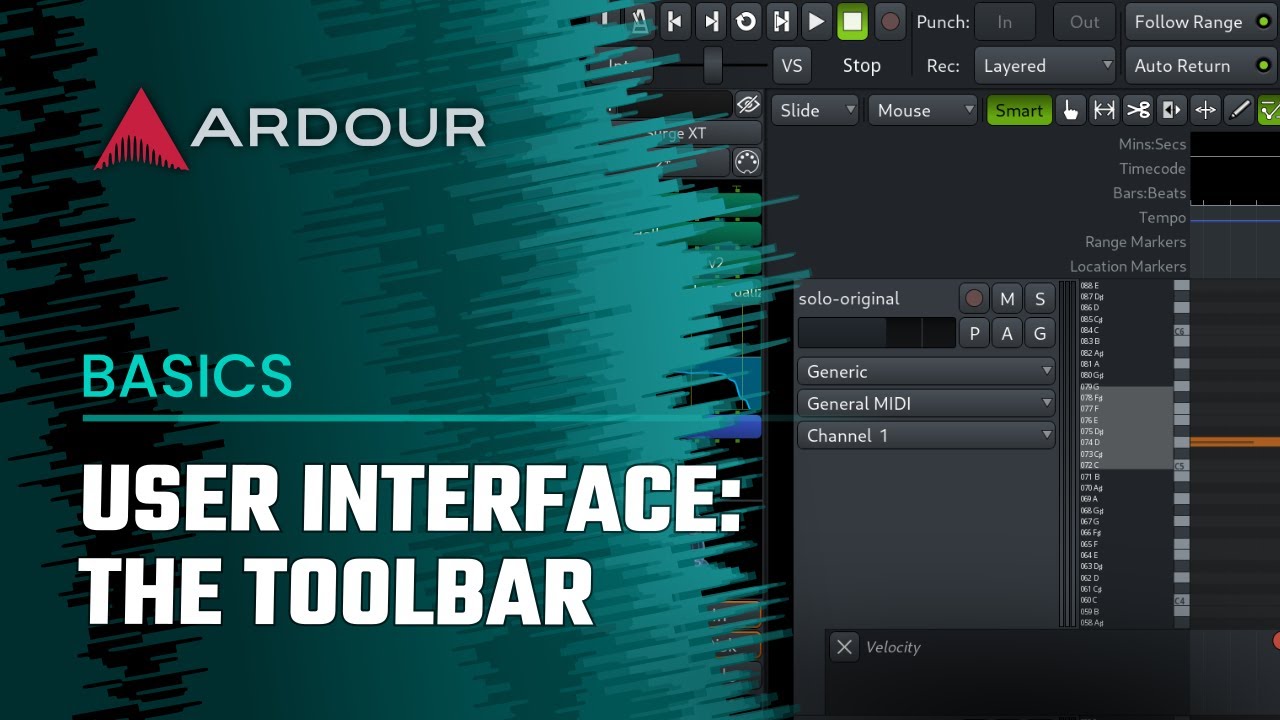1280x720 pixels.
Task: Toggle Follow Range option
Action: pyautogui.click(x=1201, y=22)
